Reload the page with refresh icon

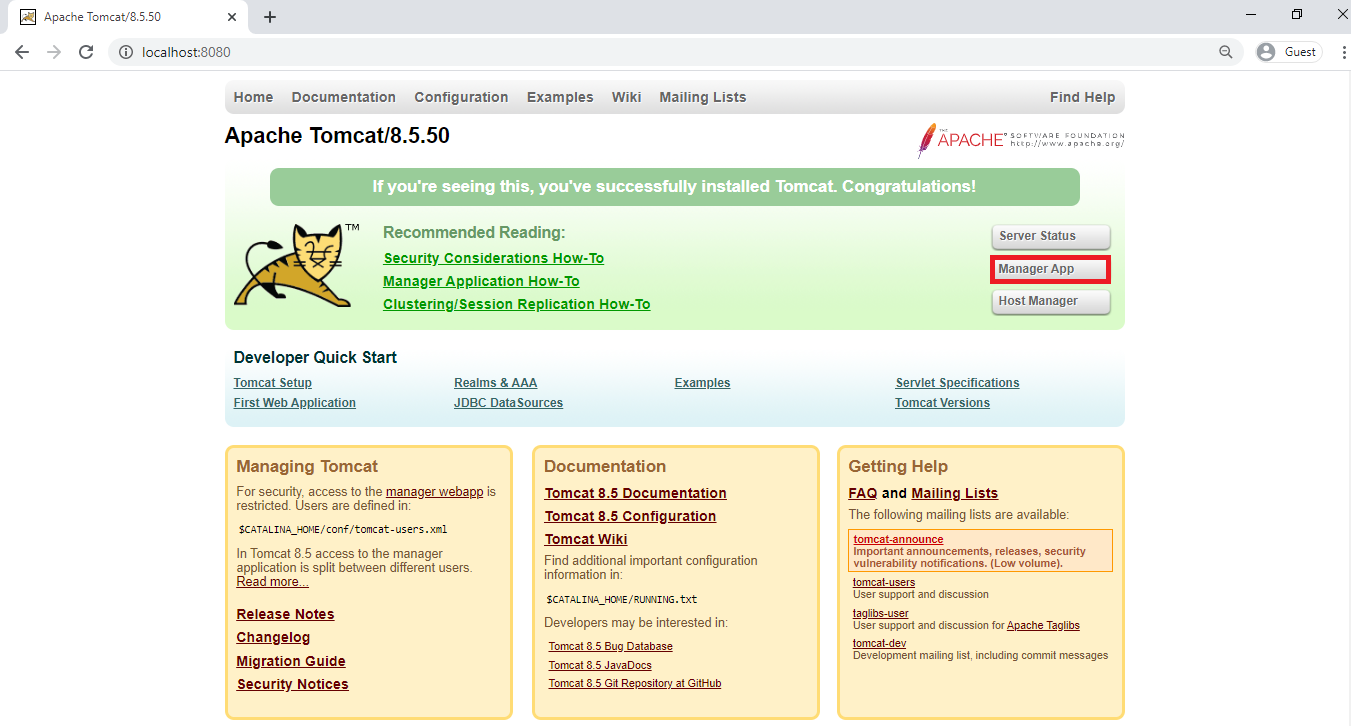pos(86,52)
